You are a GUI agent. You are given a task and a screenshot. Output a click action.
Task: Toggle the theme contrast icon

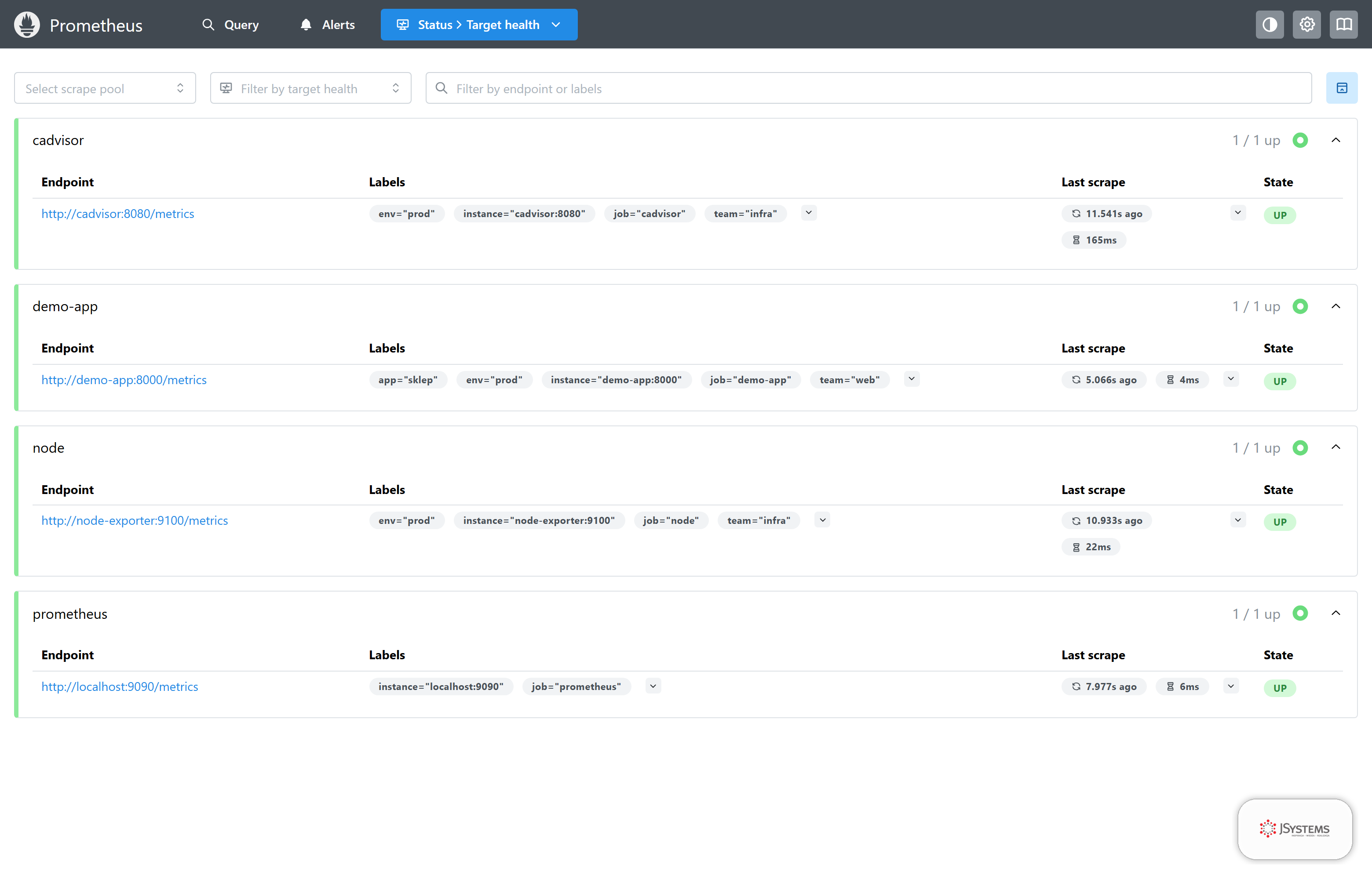tap(1269, 25)
